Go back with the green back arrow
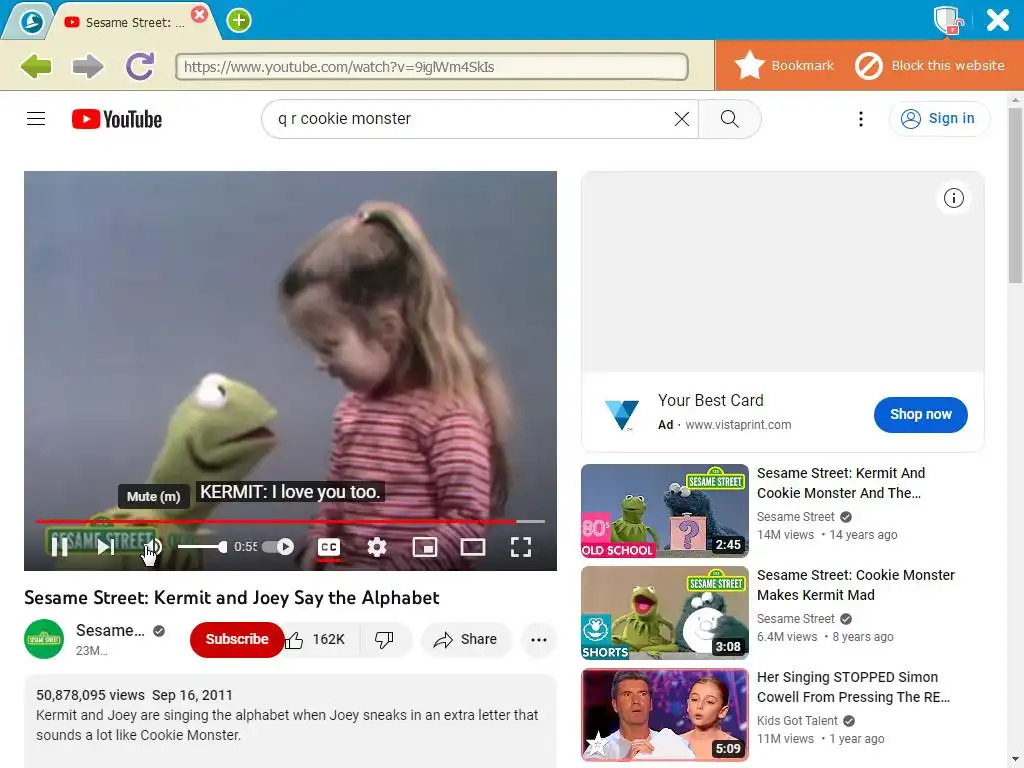The height and width of the screenshot is (768, 1024). [x=36, y=66]
